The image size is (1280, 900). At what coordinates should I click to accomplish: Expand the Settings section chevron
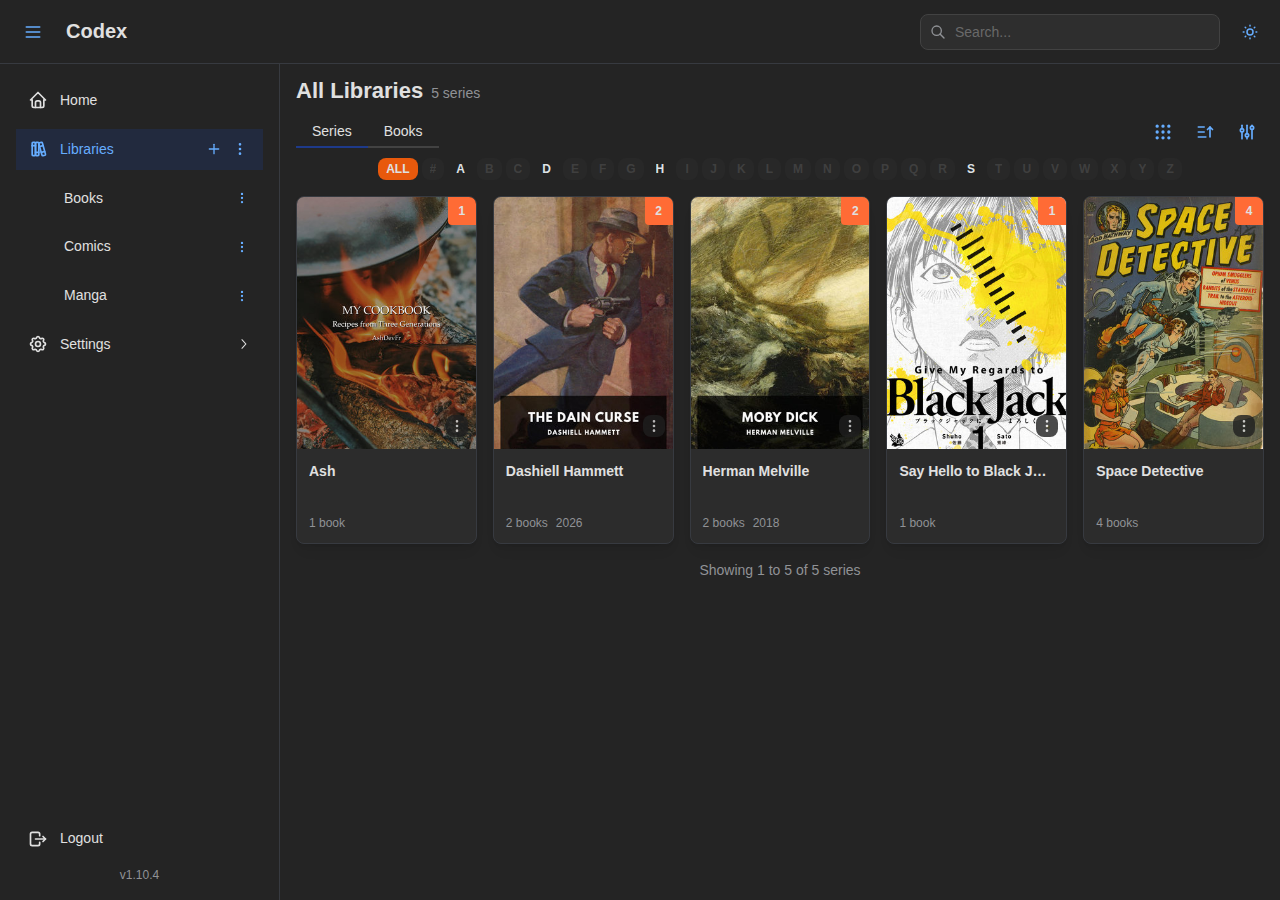(243, 343)
